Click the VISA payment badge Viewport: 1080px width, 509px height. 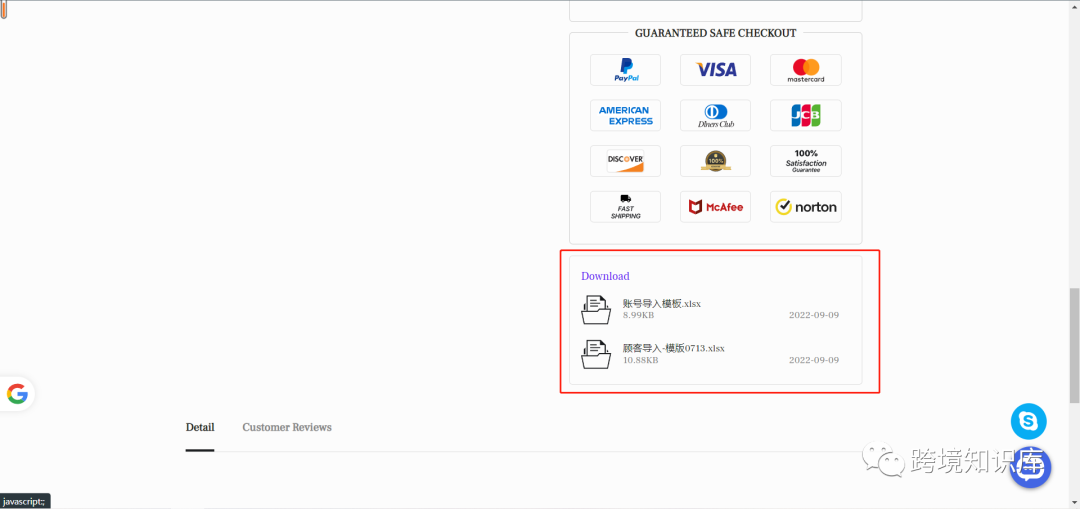click(x=716, y=70)
